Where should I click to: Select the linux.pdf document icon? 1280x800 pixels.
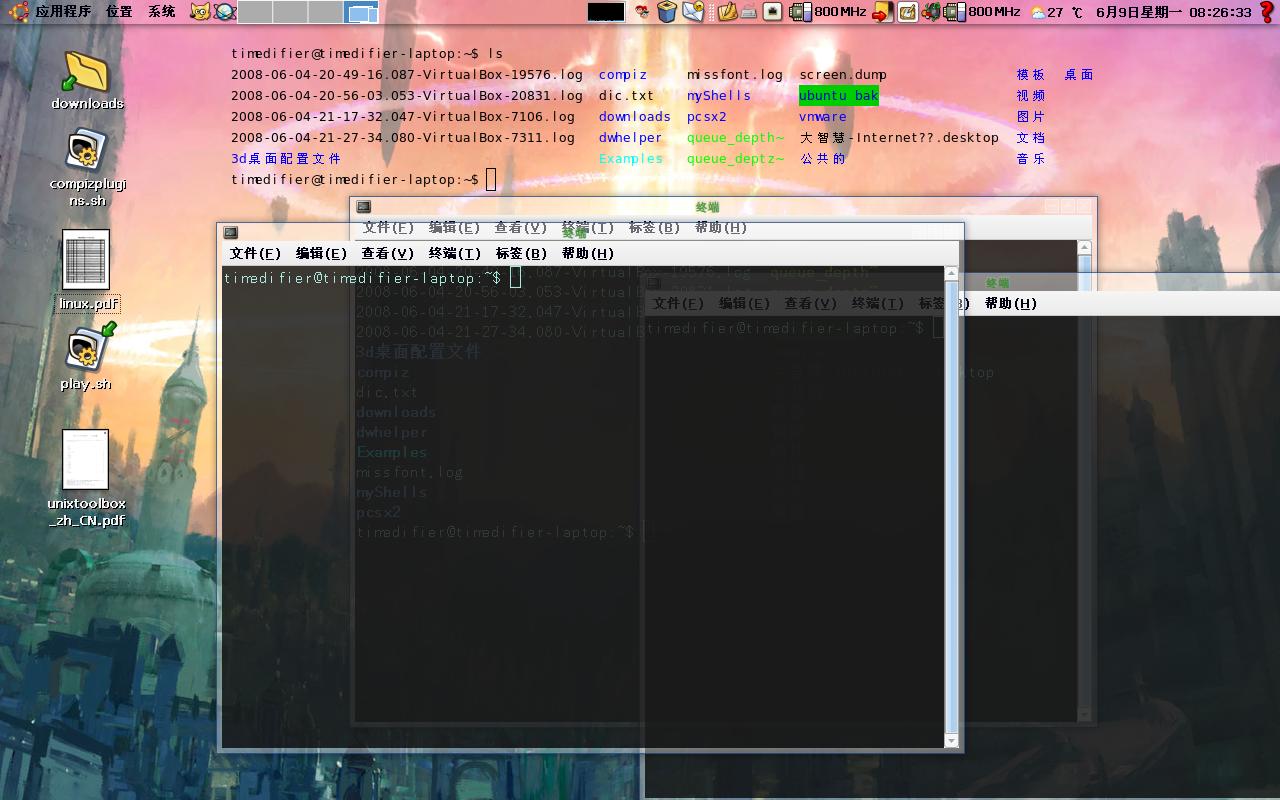pos(87,270)
